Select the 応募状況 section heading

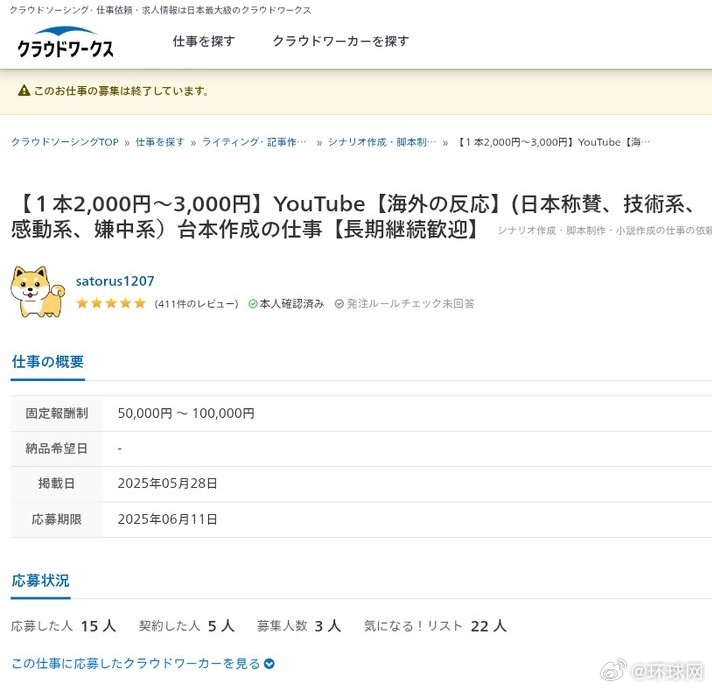coord(40,580)
